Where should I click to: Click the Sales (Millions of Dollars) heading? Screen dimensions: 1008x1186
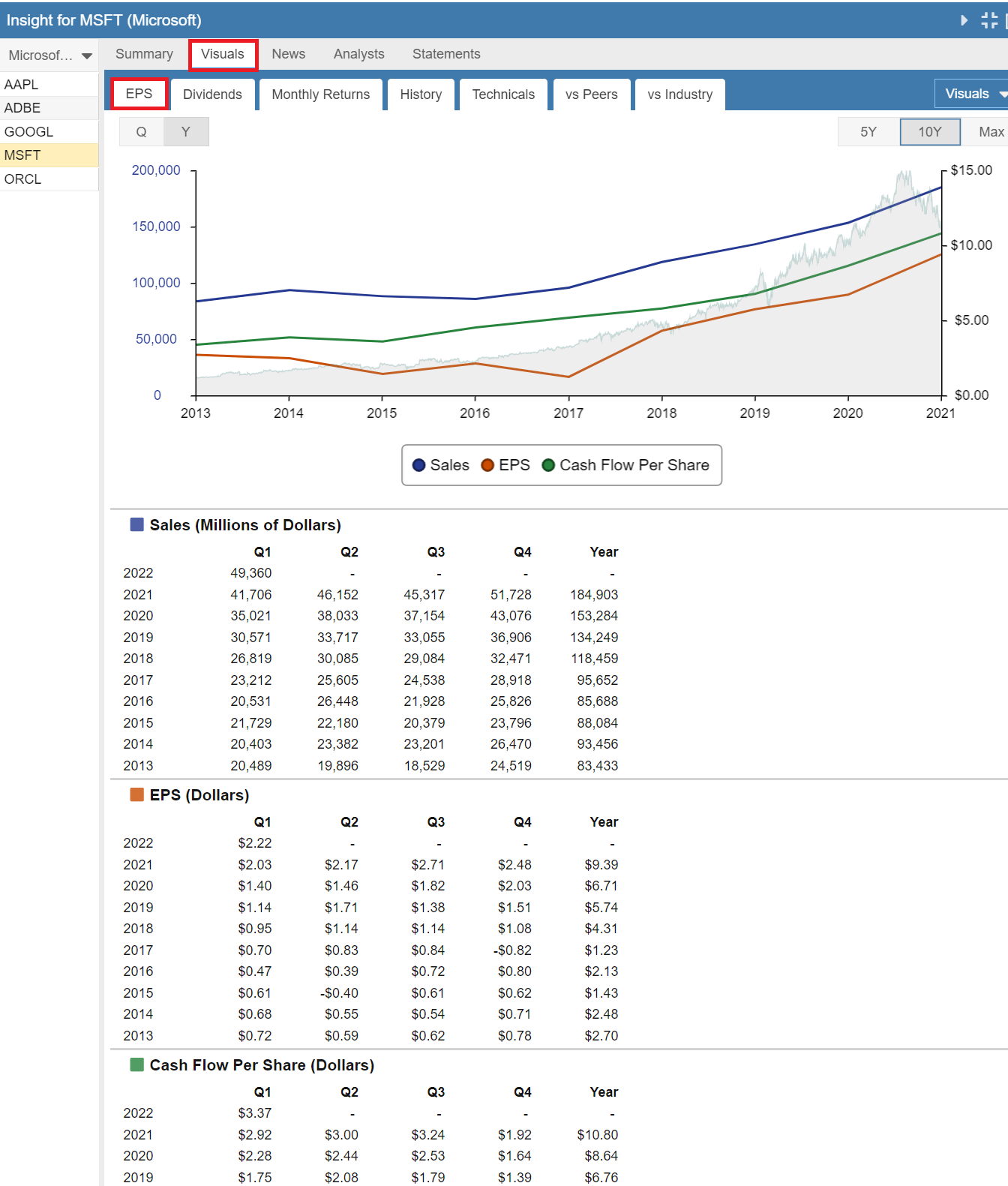coord(245,525)
